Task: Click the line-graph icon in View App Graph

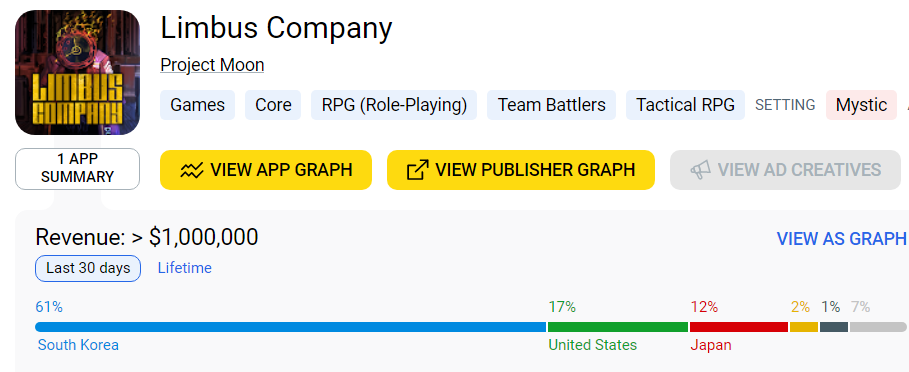Action: click(191, 170)
